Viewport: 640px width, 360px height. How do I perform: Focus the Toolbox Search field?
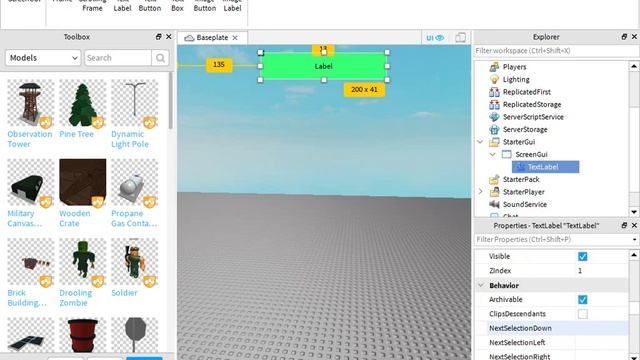point(118,58)
